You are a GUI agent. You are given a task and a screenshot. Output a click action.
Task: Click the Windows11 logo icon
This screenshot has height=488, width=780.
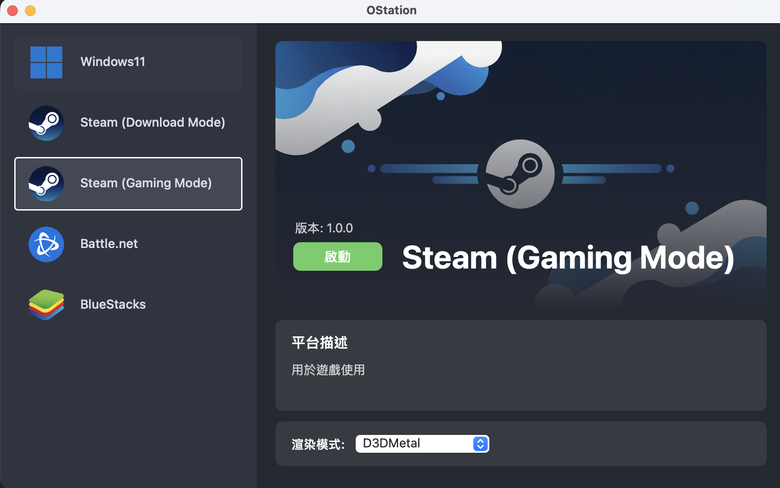tap(46, 62)
